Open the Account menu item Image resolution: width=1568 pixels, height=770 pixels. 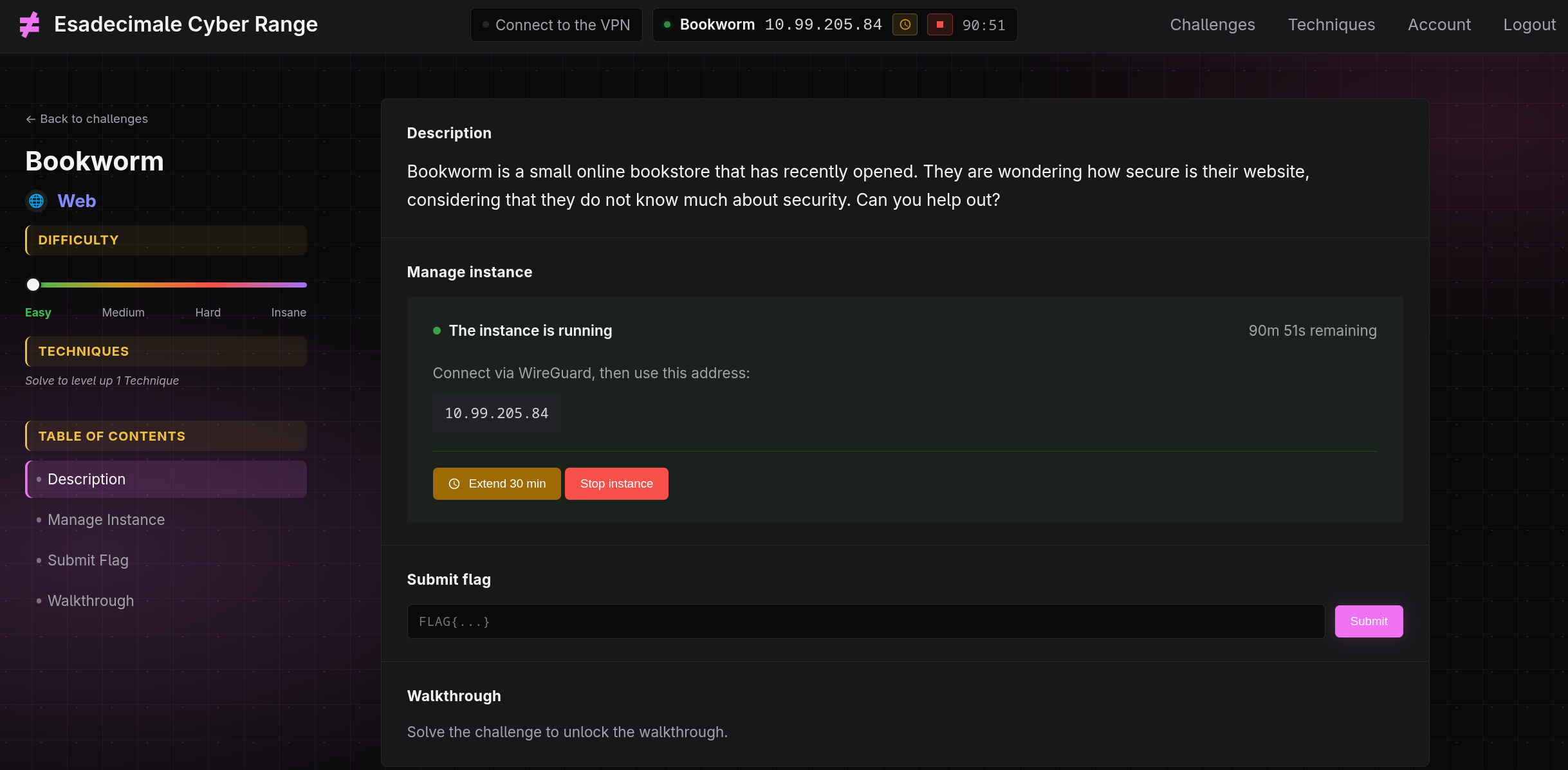pyautogui.click(x=1439, y=25)
